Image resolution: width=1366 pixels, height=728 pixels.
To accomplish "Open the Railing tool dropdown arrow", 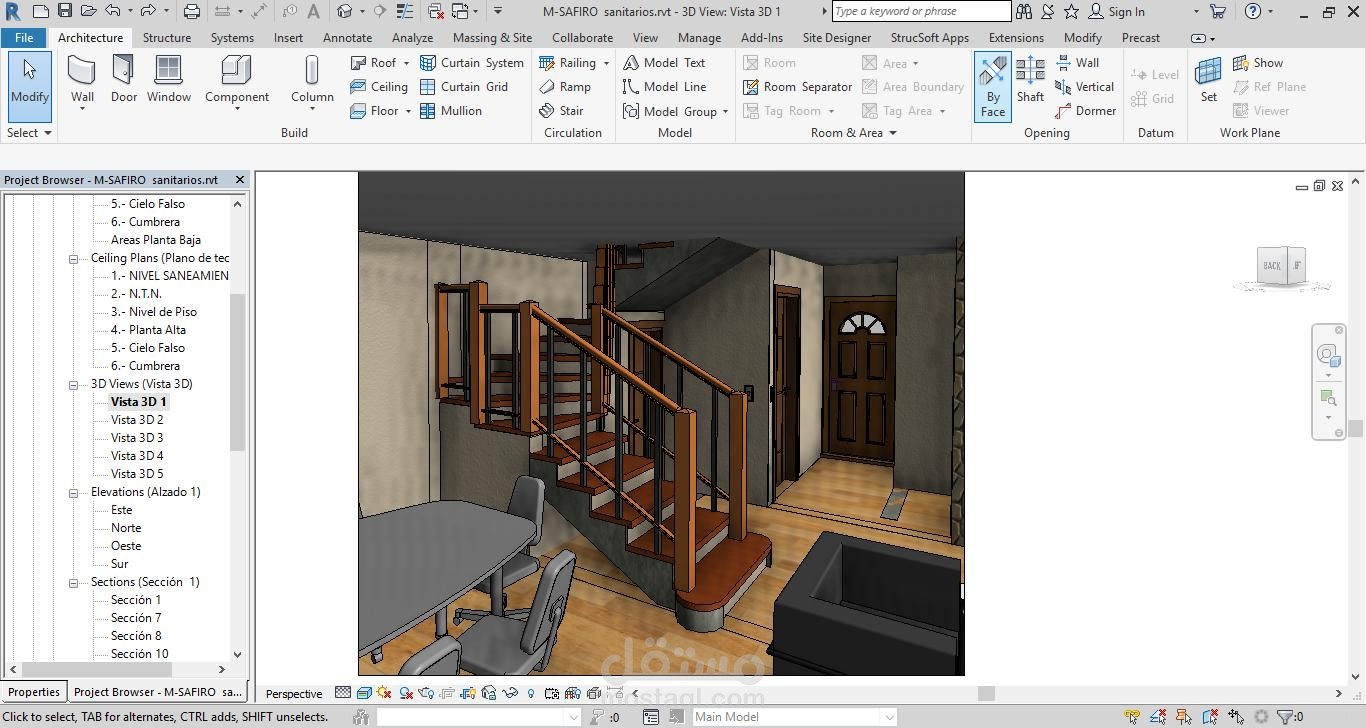I will 606,63.
